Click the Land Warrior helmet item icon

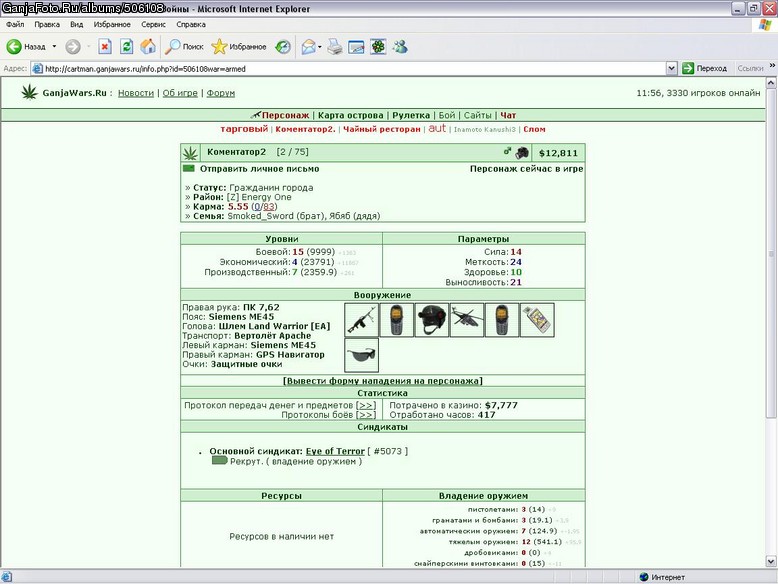pos(432,320)
